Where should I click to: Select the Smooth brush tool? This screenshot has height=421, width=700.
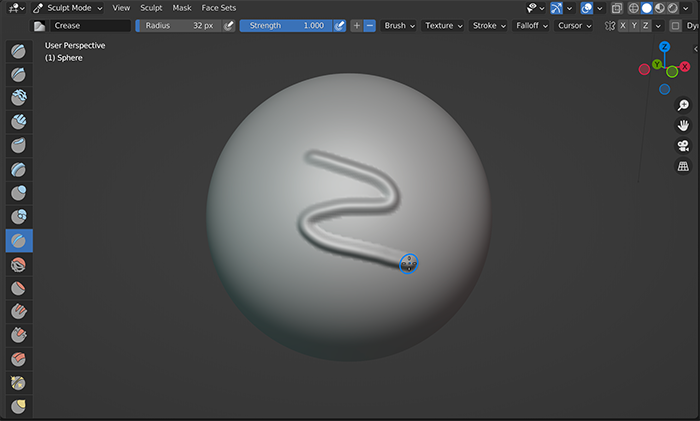(19, 265)
